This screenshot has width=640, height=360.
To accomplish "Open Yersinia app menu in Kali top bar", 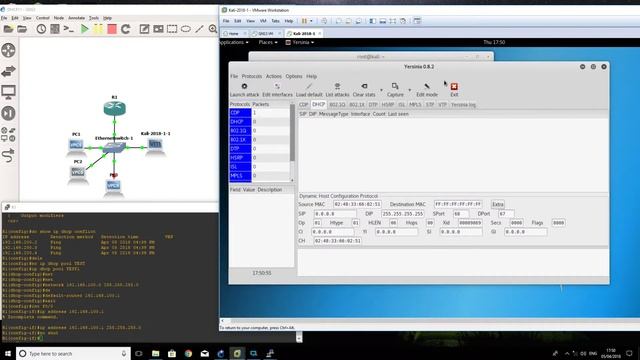I will pyautogui.click(x=300, y=42).
